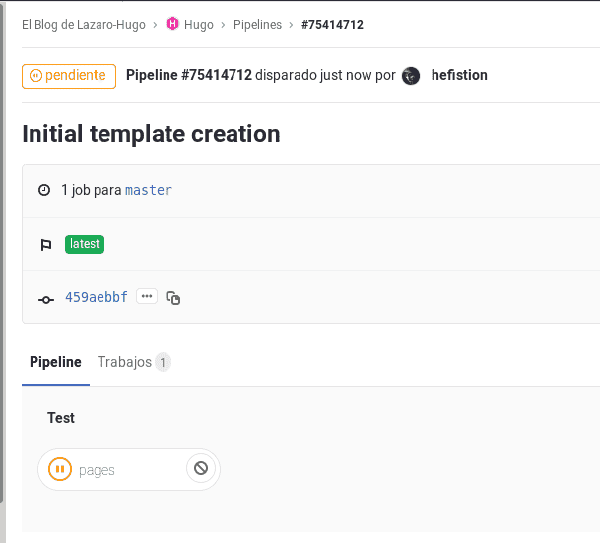Open commit 459aebbf
600x543 pixels.
(x=96, y=297)
